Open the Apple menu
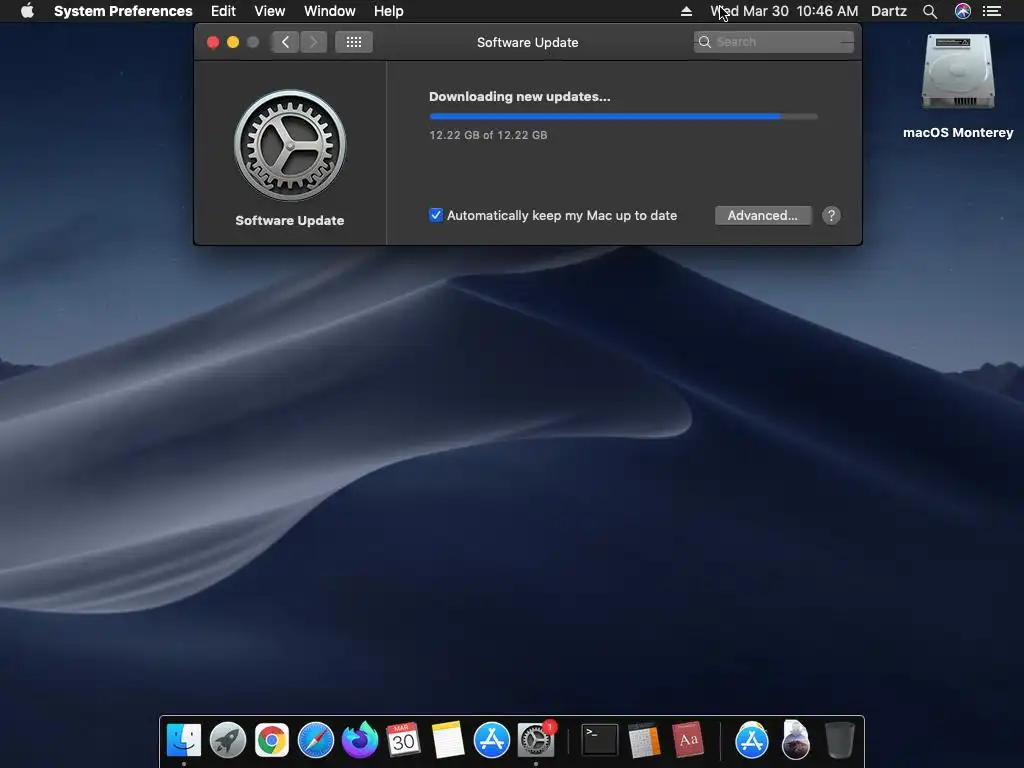 (x=27, y=11)
